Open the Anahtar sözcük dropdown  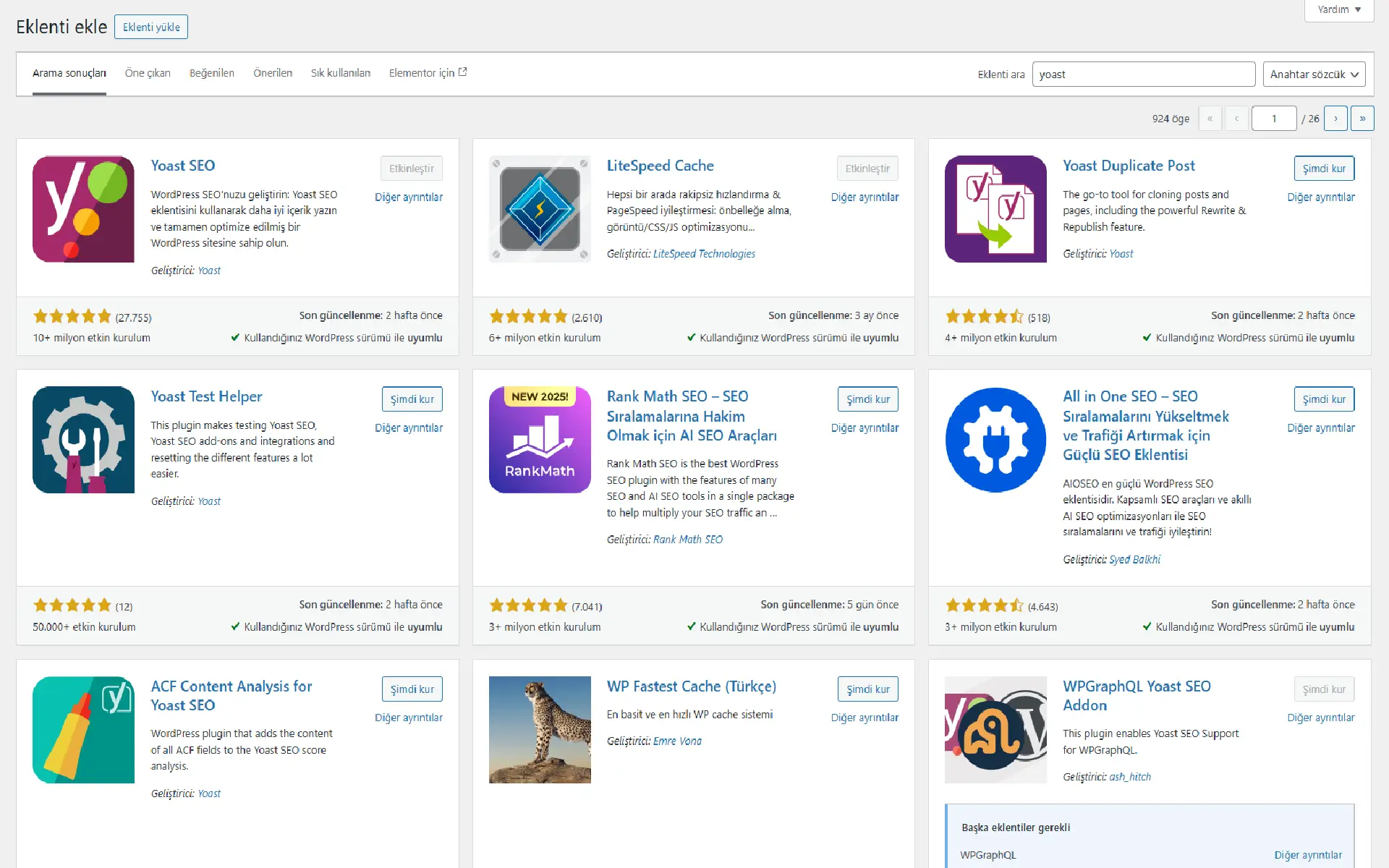tap(1312, 74)
